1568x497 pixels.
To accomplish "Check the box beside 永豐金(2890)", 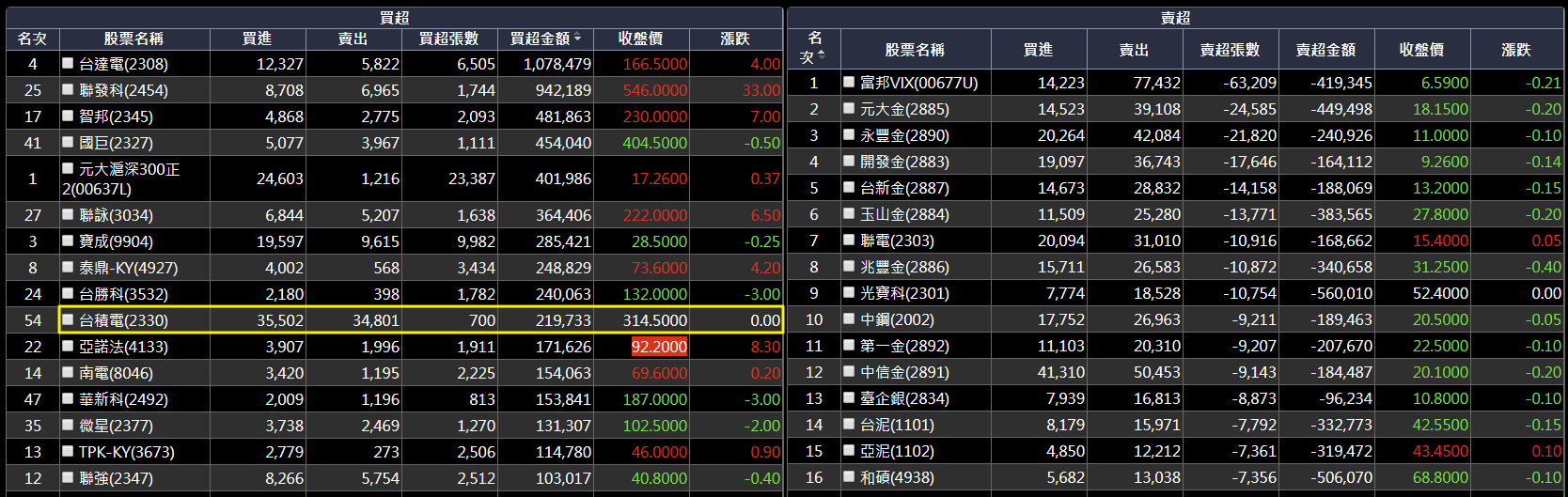I will (849, 134).
